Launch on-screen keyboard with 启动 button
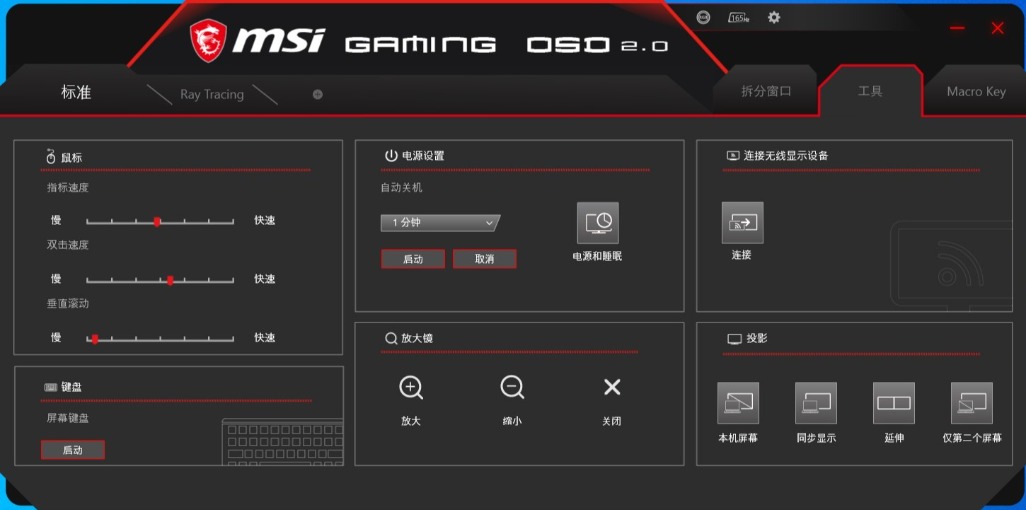1026x510 pixels. click(x=73, y=450)
